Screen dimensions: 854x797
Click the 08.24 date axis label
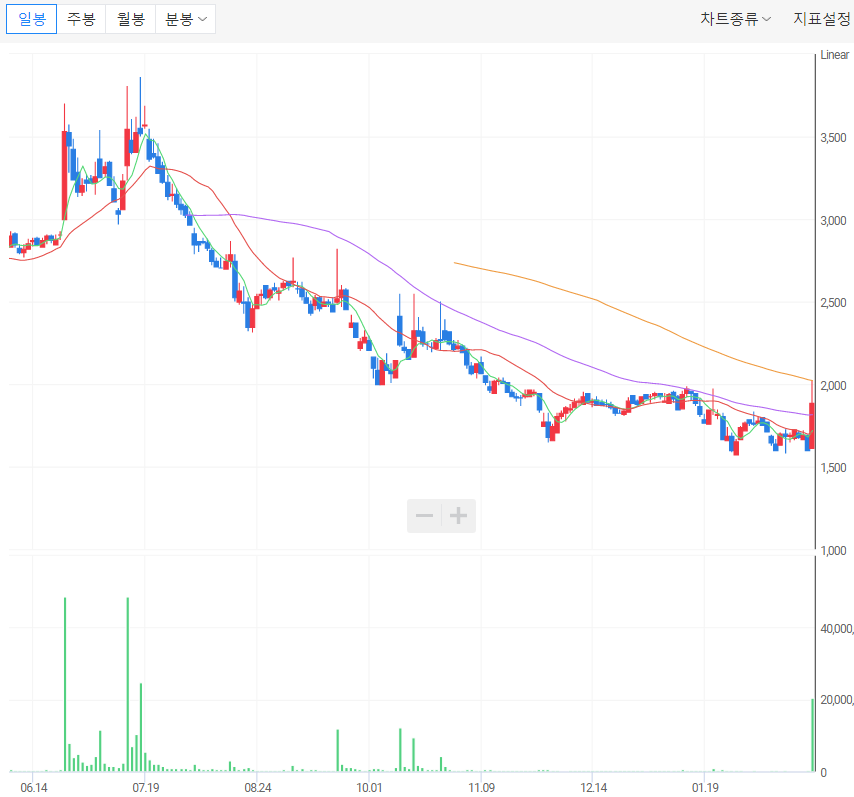[x=258, y=788]
